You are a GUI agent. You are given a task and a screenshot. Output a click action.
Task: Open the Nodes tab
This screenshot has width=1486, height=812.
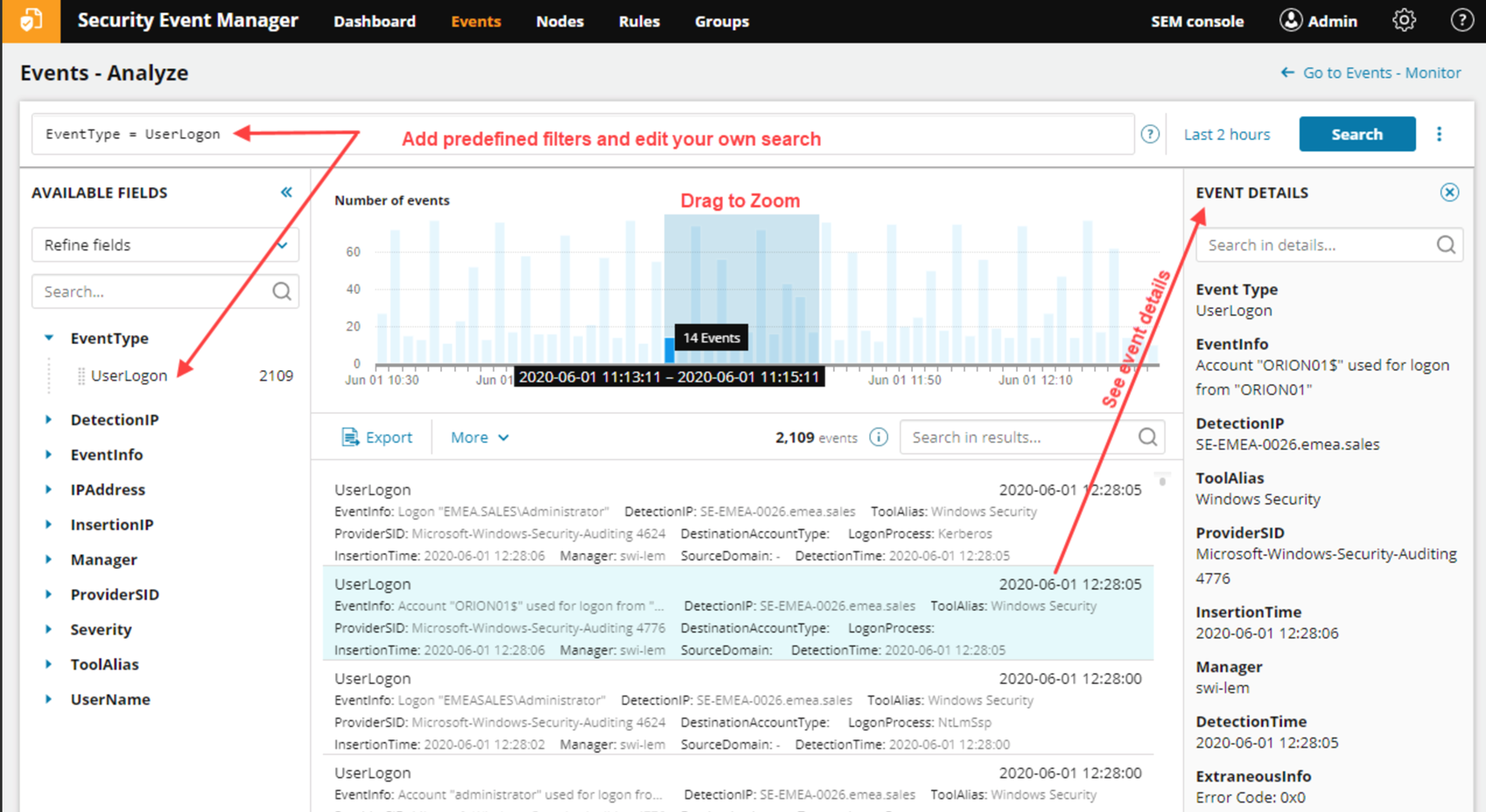coord(560,21)
